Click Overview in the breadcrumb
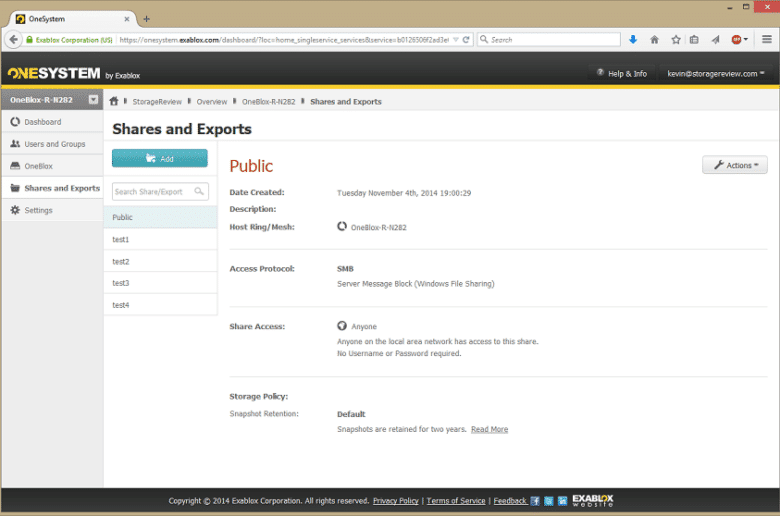The width and height of the screenshot is (780, 516). [x=211, y=102]
